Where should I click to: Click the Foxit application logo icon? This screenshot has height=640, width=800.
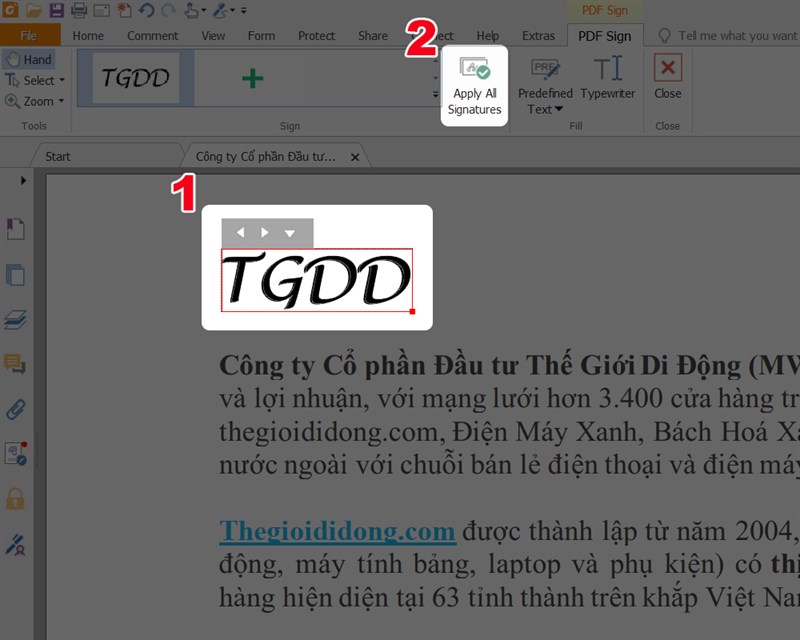pyautogui.click(x=10, y=9)
